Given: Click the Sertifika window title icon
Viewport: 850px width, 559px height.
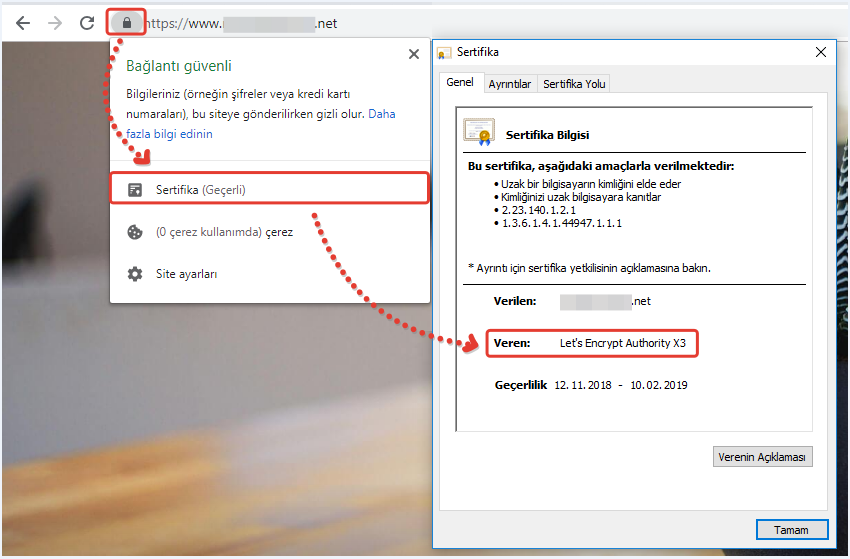Looking at the screenshot, I should coord(445,52).
